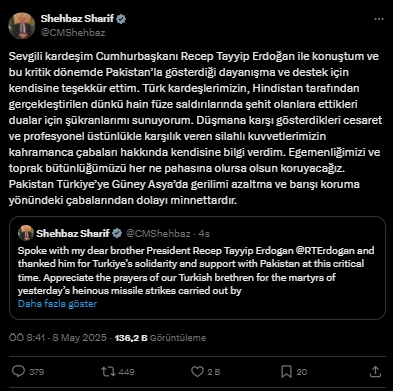This screenshot has height=391, width=393.
Task: Click the retweet arrows icon
Action: point(108,371)
